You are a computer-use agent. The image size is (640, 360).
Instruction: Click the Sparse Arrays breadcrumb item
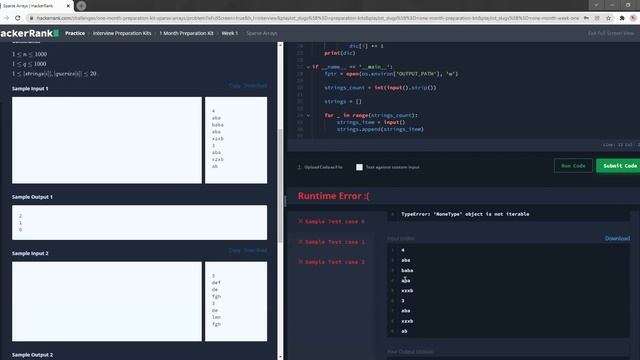[262, 33]
